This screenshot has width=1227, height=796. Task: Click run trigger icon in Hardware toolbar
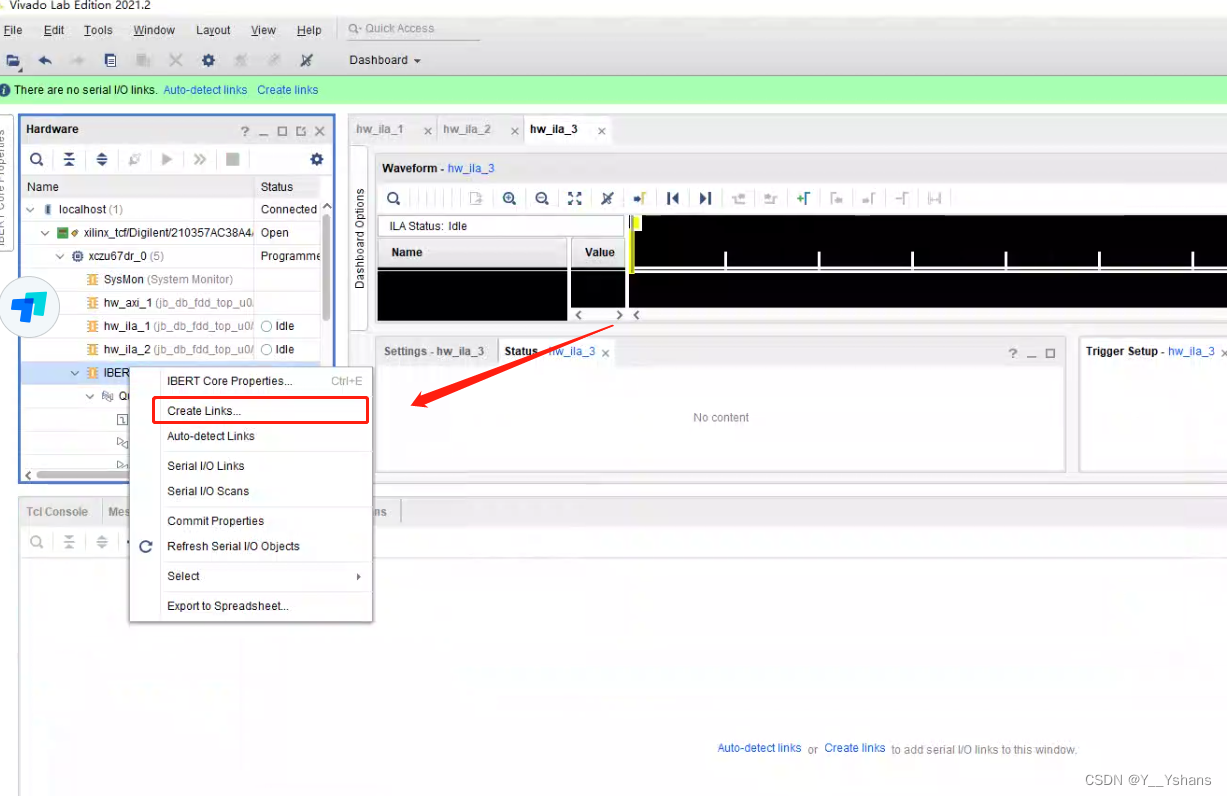coord(167,159)
